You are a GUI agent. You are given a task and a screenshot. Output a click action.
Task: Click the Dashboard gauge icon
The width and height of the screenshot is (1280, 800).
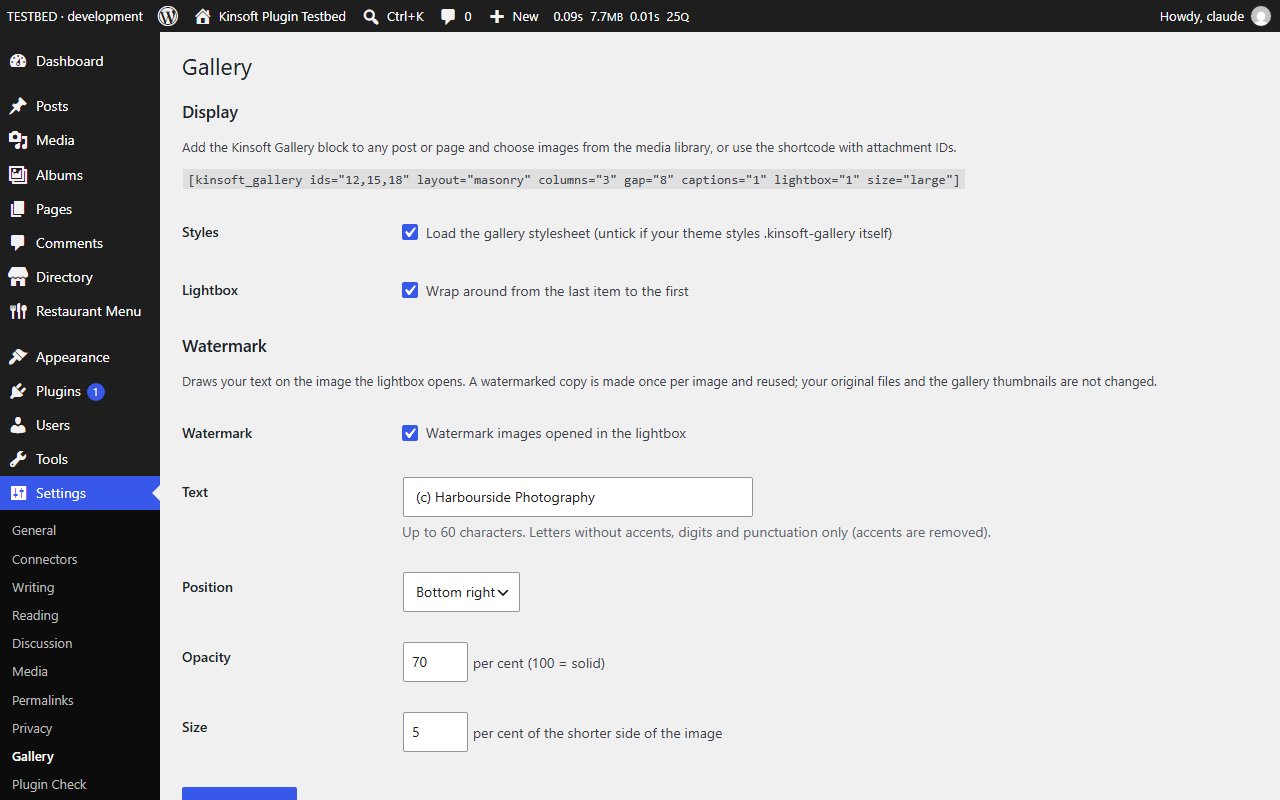point(18,61)
